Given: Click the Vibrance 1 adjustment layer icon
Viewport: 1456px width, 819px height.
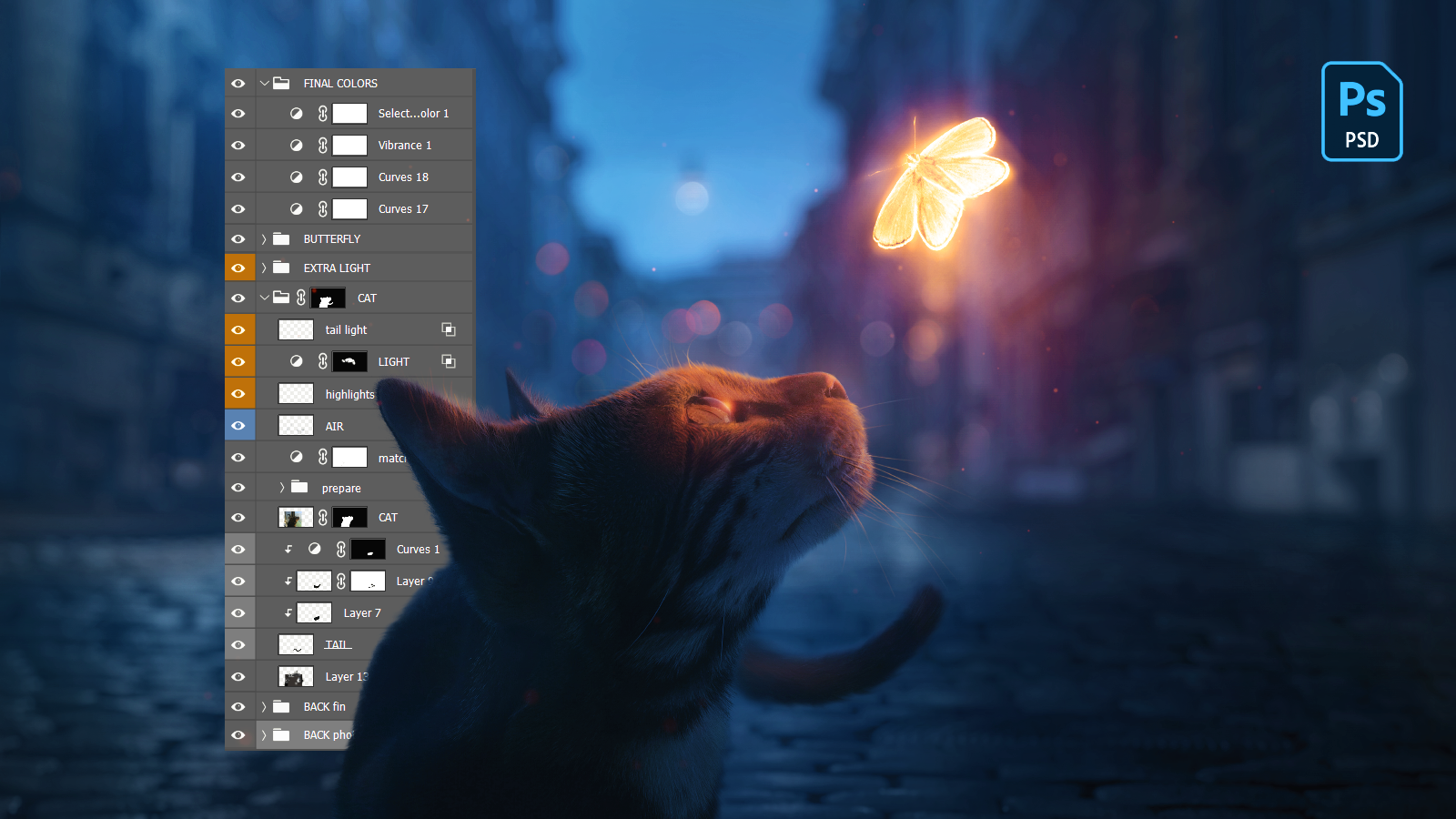Looking at the screenshot, I should point(297,146).
